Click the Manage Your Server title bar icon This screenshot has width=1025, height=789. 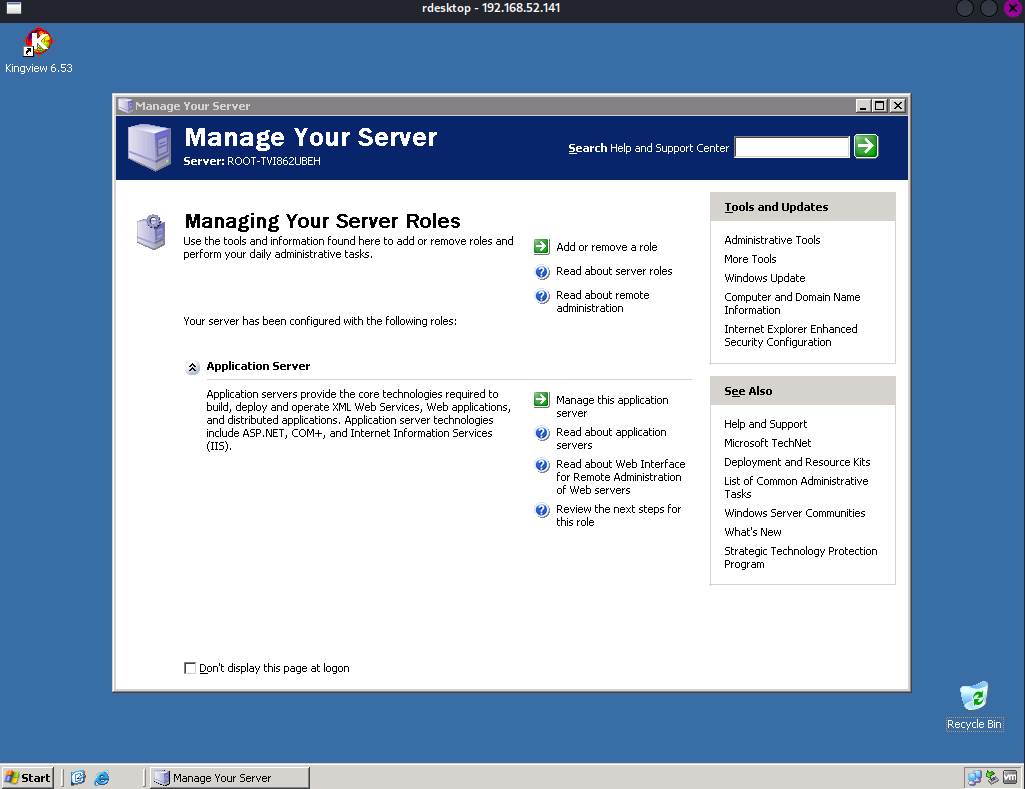click(x=126, y=105)
